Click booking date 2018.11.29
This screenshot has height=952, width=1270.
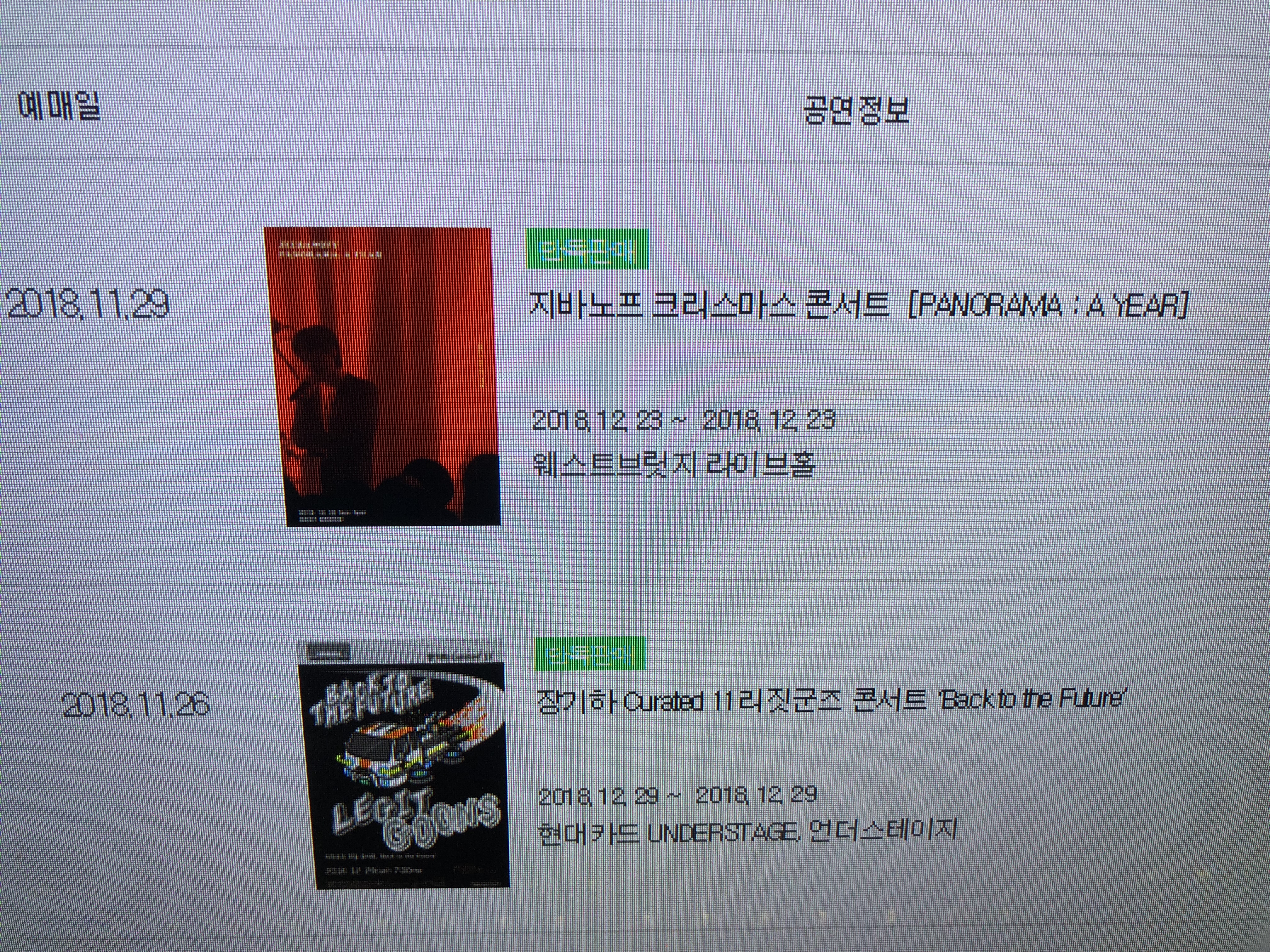[87, 303]
